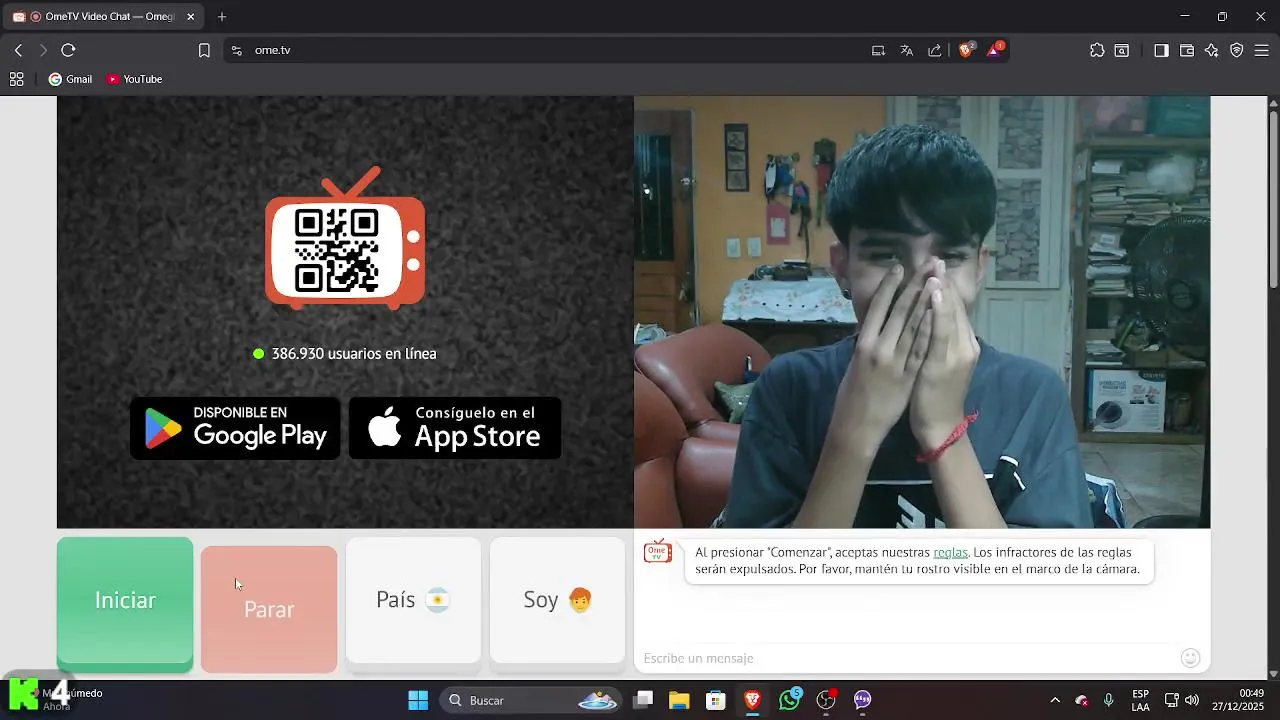This screenshot has height=720, width=1280.
Task: Open the extensions puzzle icon
Action: point(1097,50)
